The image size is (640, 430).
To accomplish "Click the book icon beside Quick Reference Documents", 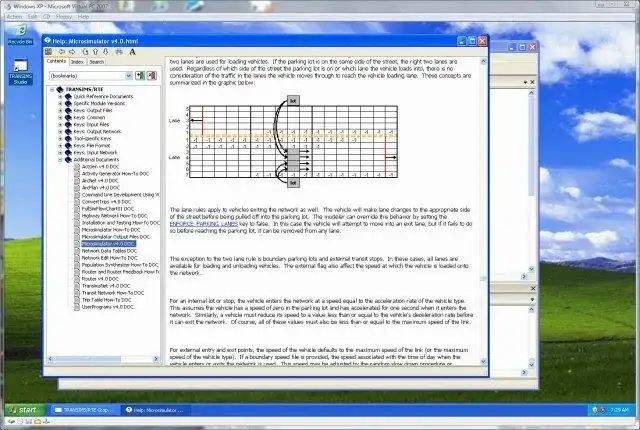I will click(68, 96).
